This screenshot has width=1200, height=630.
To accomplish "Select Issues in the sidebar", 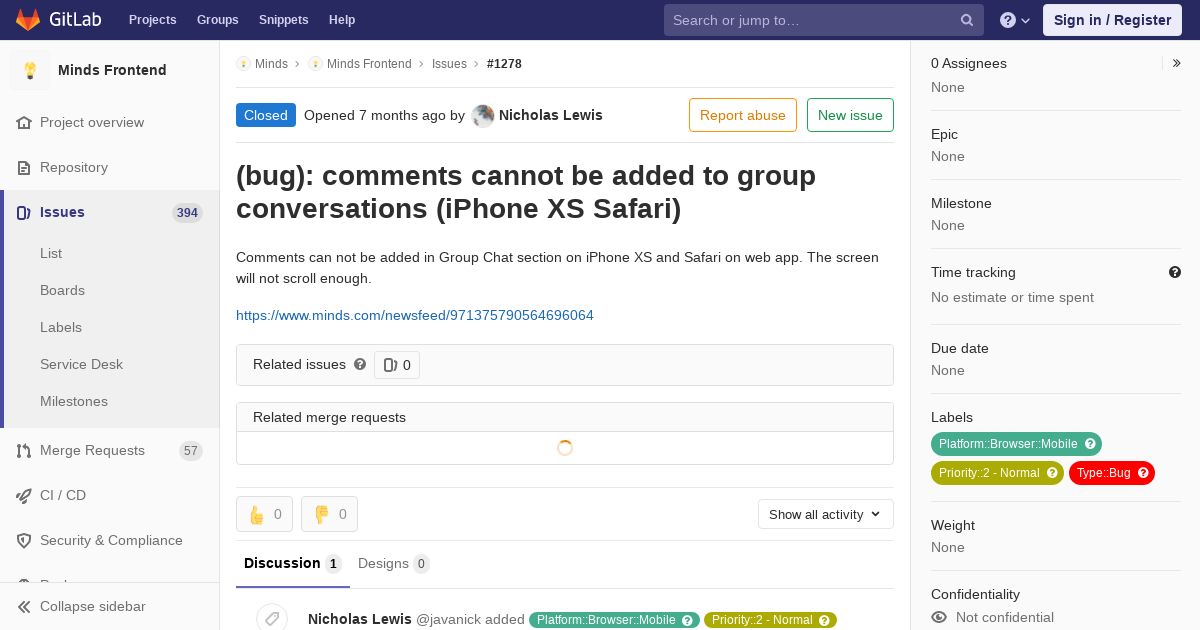I will pos(62,212).
